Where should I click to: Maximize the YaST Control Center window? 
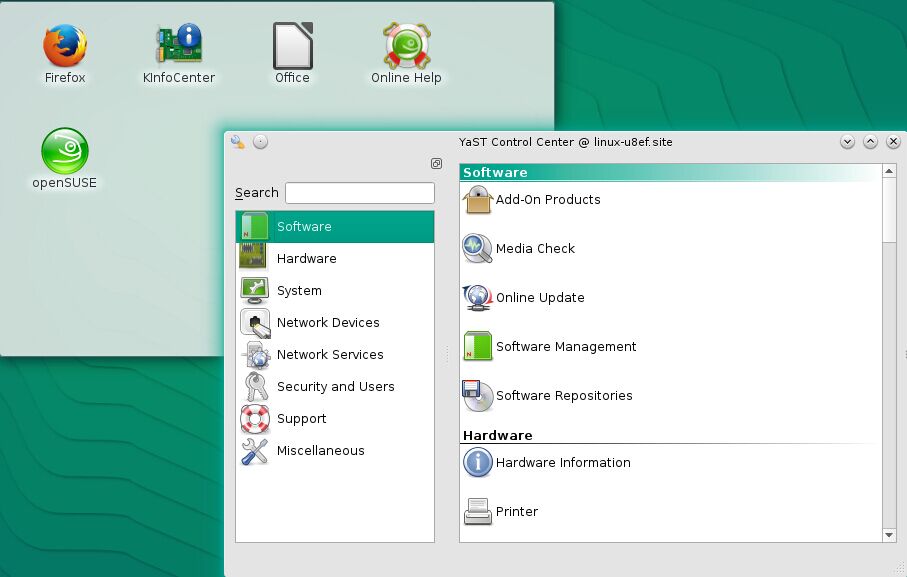(871, 142)
